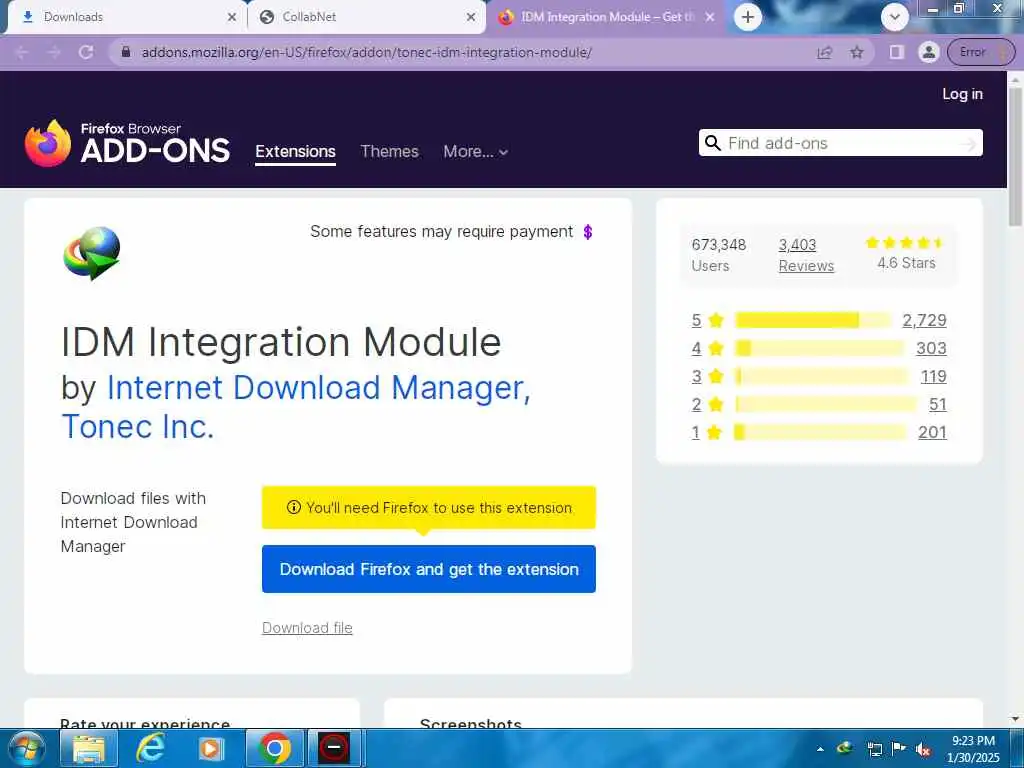Go back with browser back arrow
The height and width of the screenshot is (768, 1024).
click(x=21, y=52)
